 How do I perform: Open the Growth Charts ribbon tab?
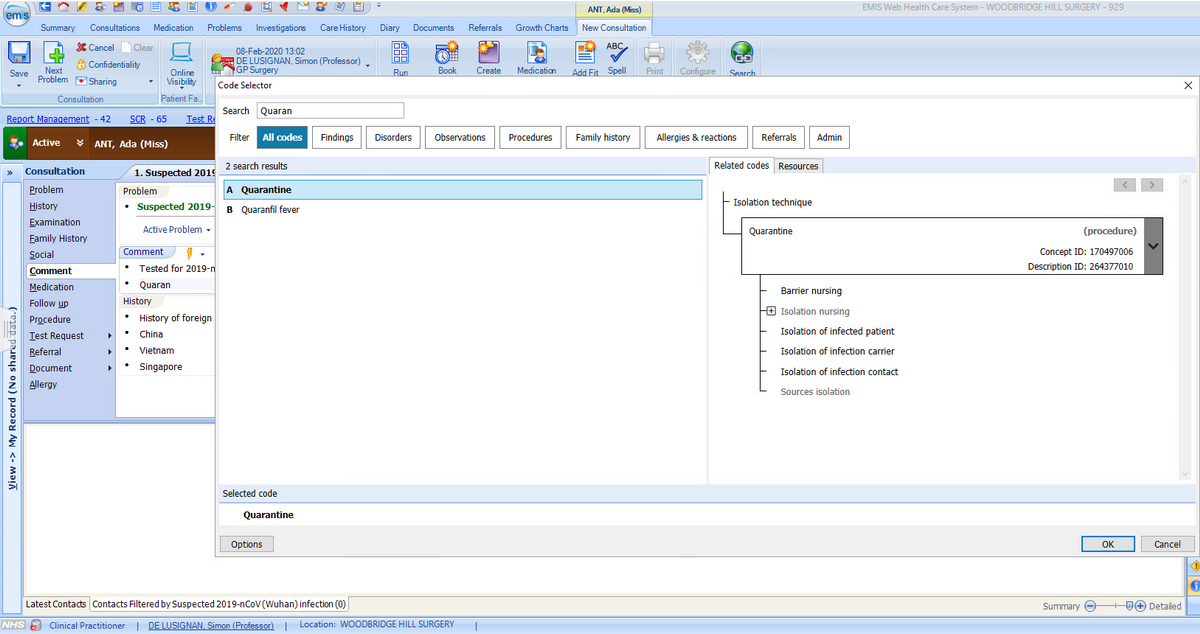543,28
